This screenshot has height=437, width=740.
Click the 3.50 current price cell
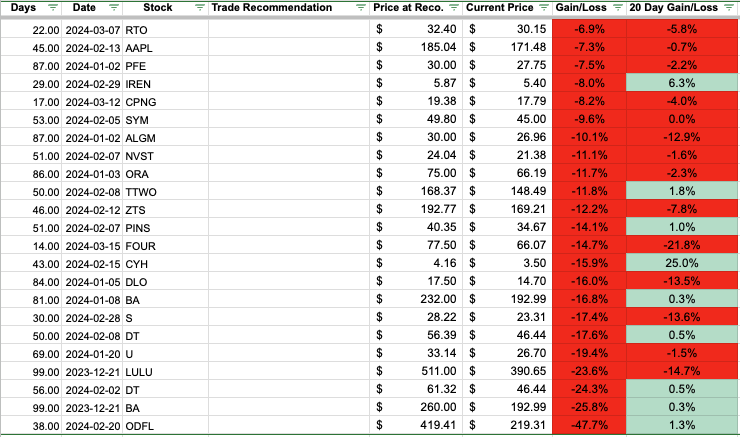point(507,263)
